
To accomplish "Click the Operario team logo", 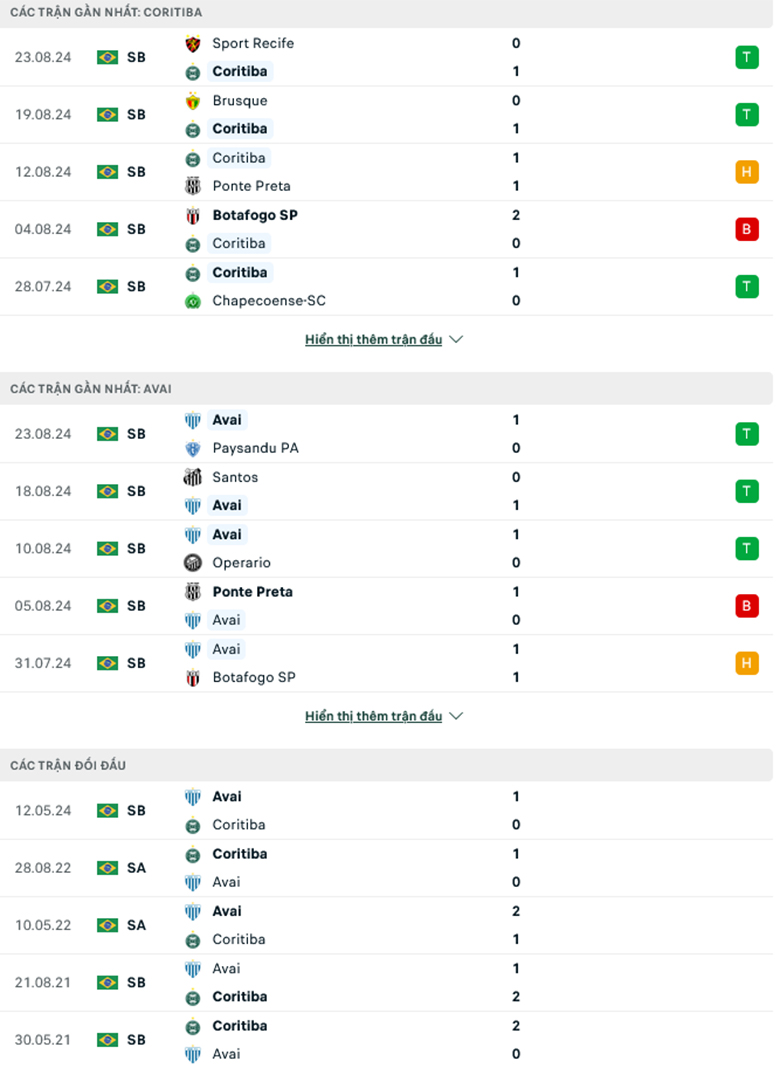I will pyautogui.click(x=195, y=562).
